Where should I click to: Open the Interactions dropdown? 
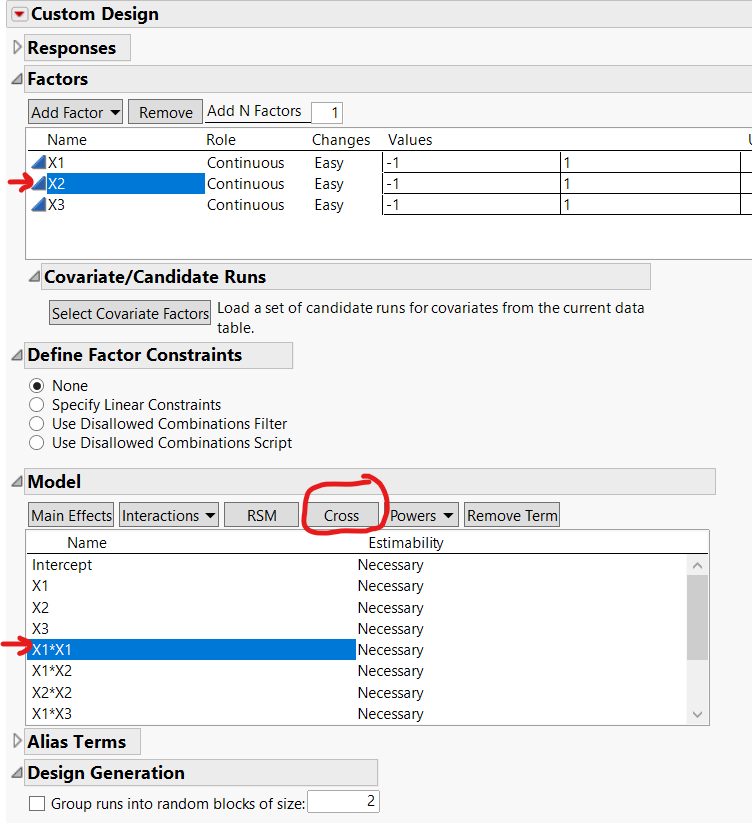click(x=168, y=514)
